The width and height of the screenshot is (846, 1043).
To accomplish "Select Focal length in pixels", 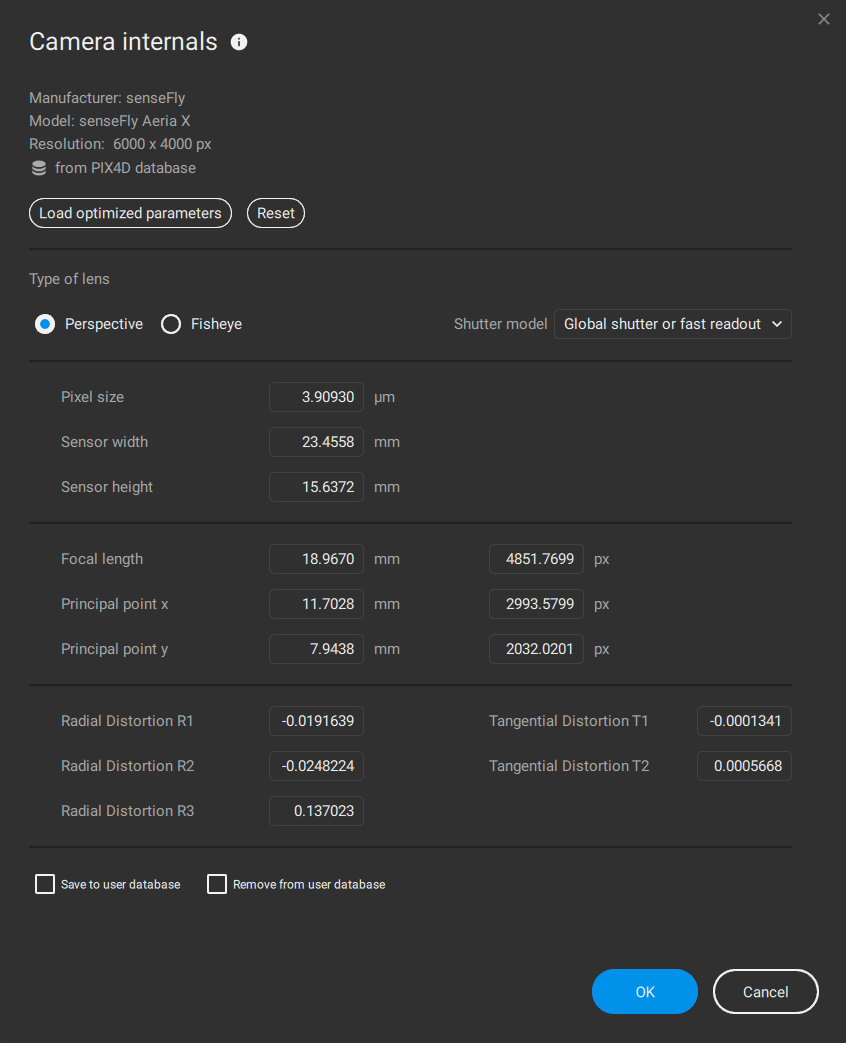I will pyautogui.click(x=536, y=559).
